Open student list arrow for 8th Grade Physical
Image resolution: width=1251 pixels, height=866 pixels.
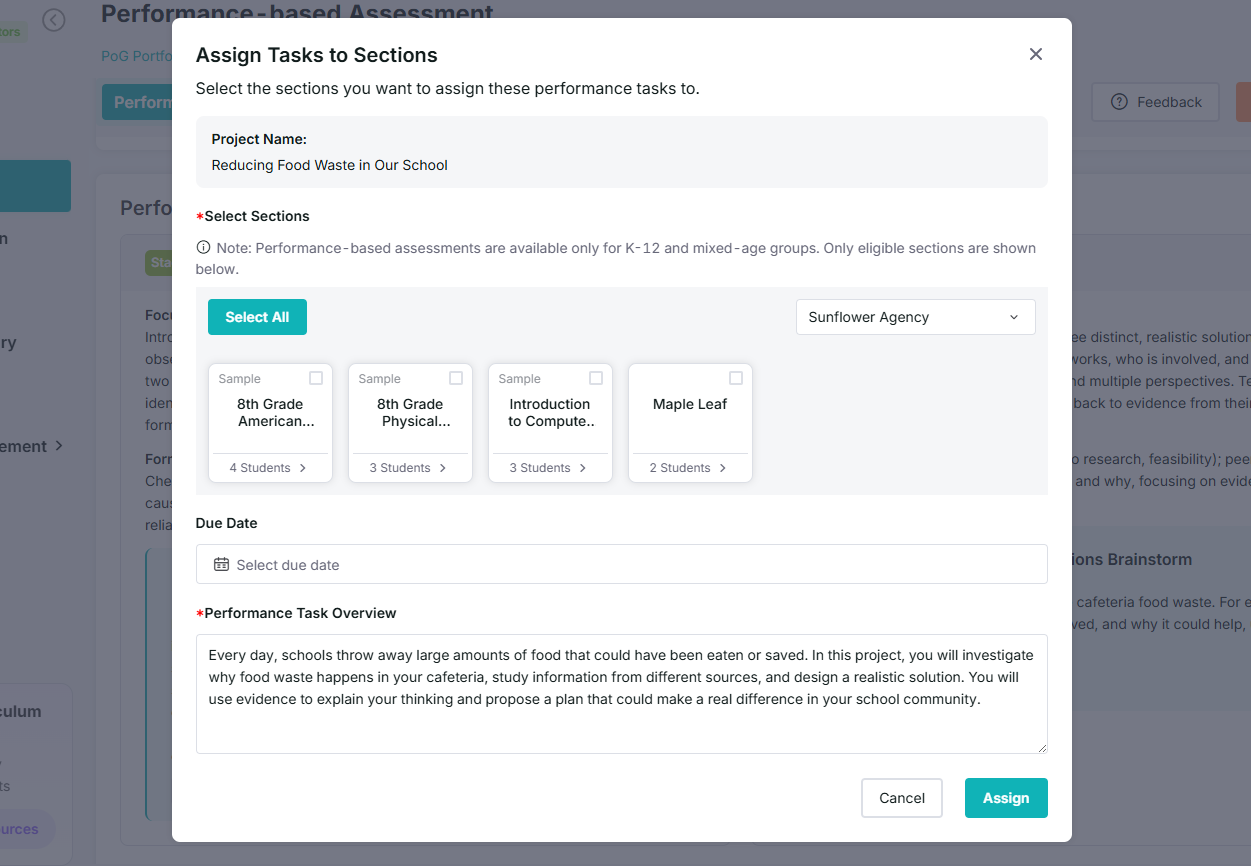[x=443, y=468]
